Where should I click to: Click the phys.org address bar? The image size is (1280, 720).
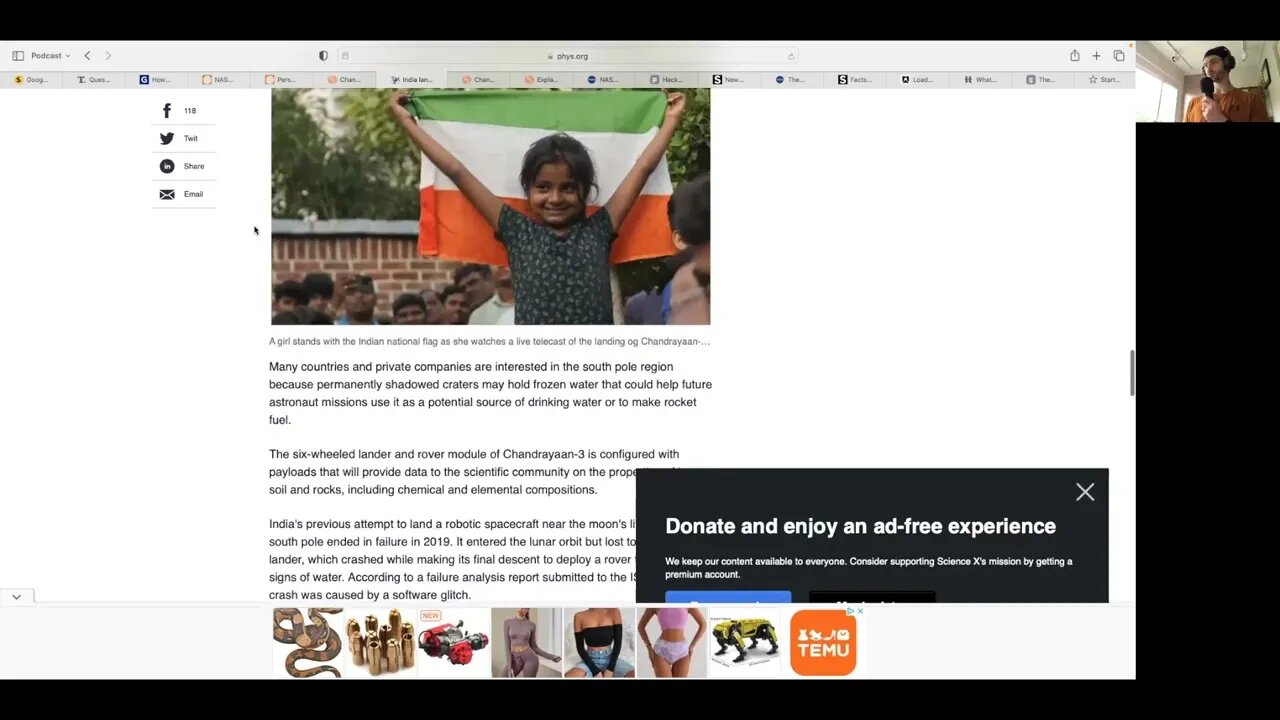(x=568, y=56)
